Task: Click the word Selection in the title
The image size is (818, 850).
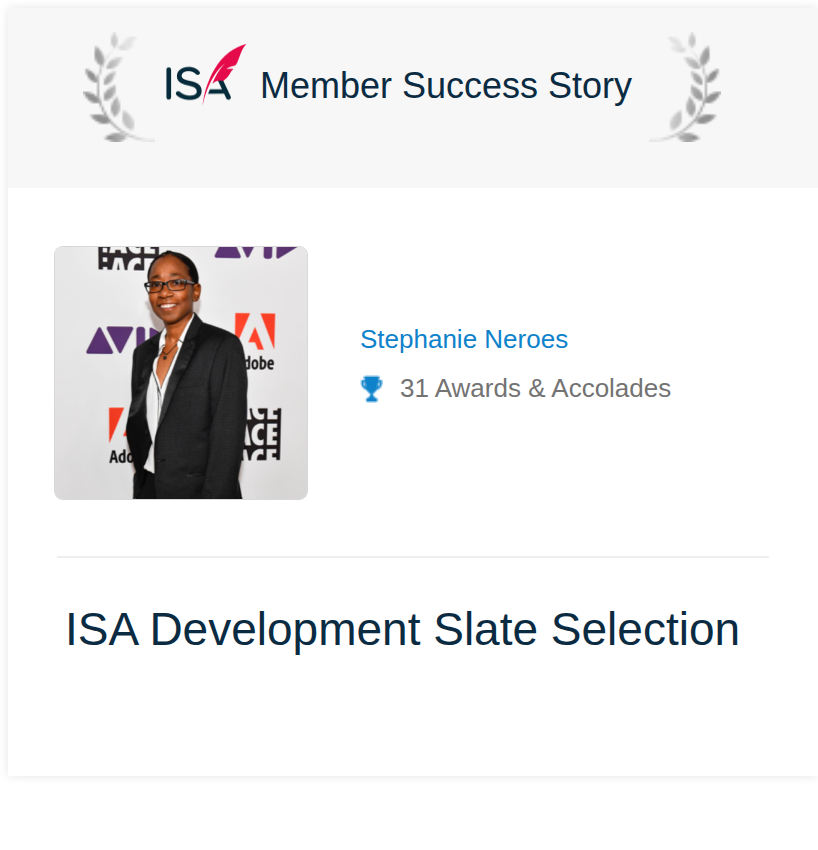Action: click(645, 629)
